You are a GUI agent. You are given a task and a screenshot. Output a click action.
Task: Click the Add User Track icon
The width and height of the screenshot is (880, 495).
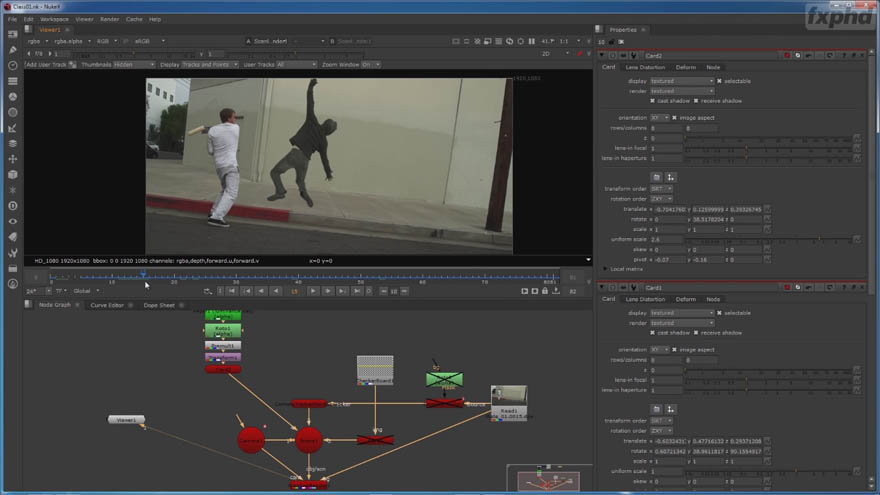click(x=72, y=65)
